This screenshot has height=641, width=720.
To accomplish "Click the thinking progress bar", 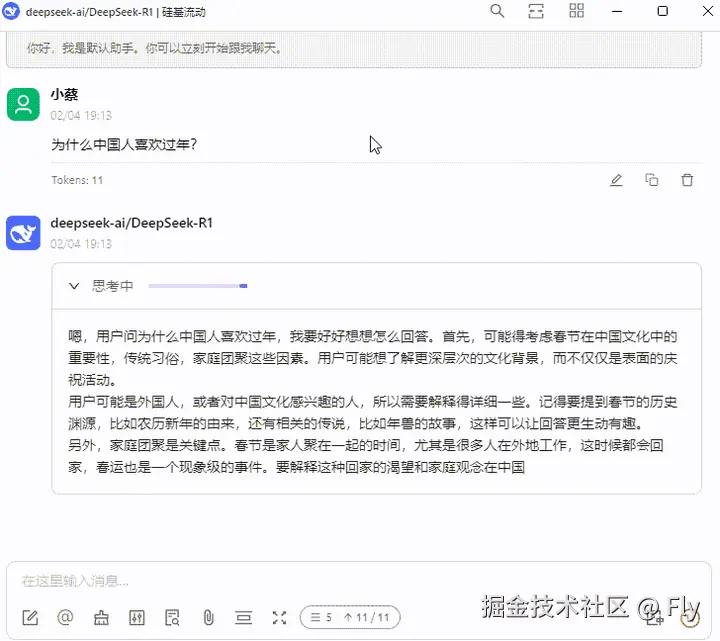I will (197, 286).
